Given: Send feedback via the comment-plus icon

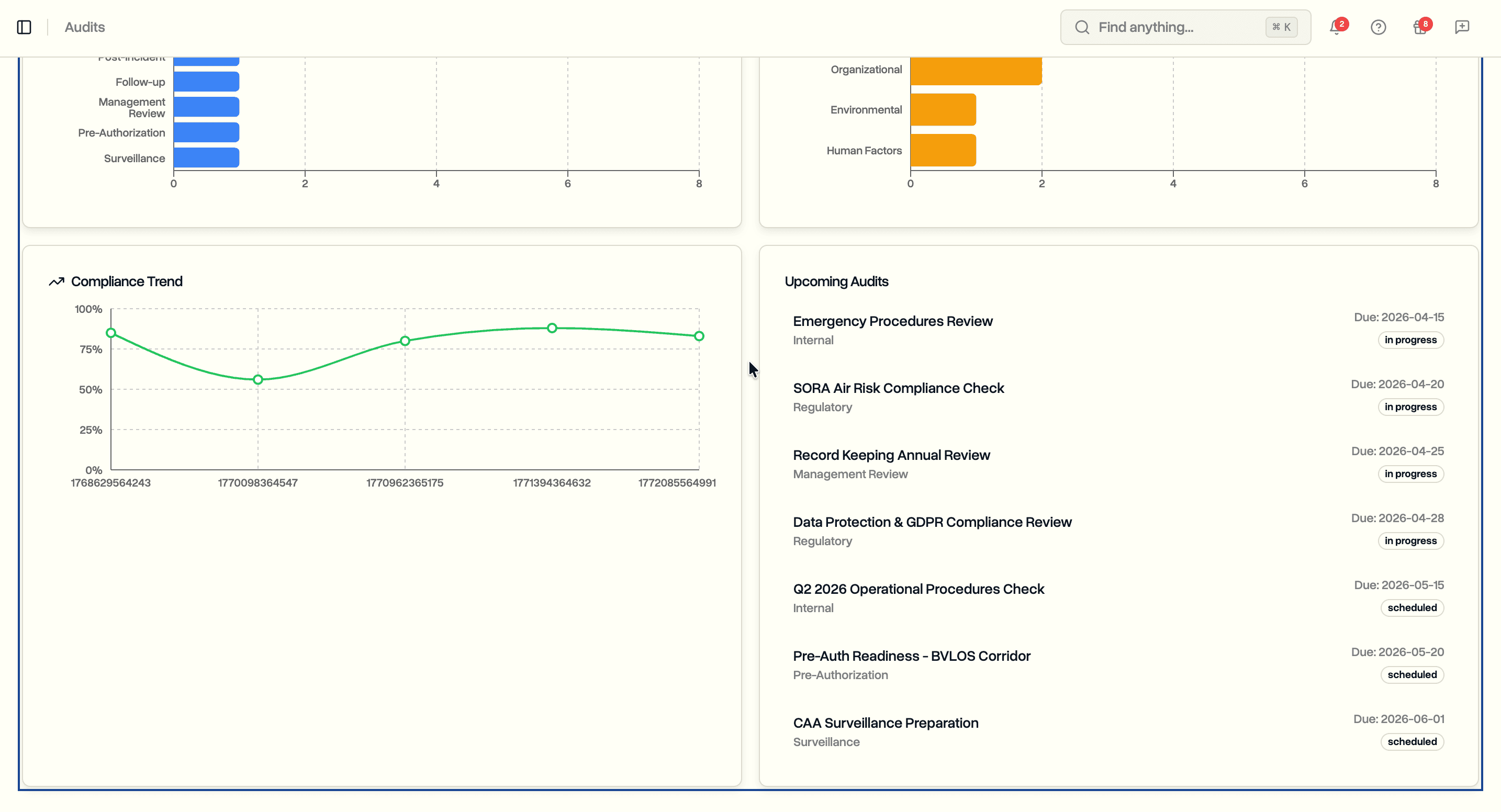Looking at the screenshot, I should (x=1463, y=27).
